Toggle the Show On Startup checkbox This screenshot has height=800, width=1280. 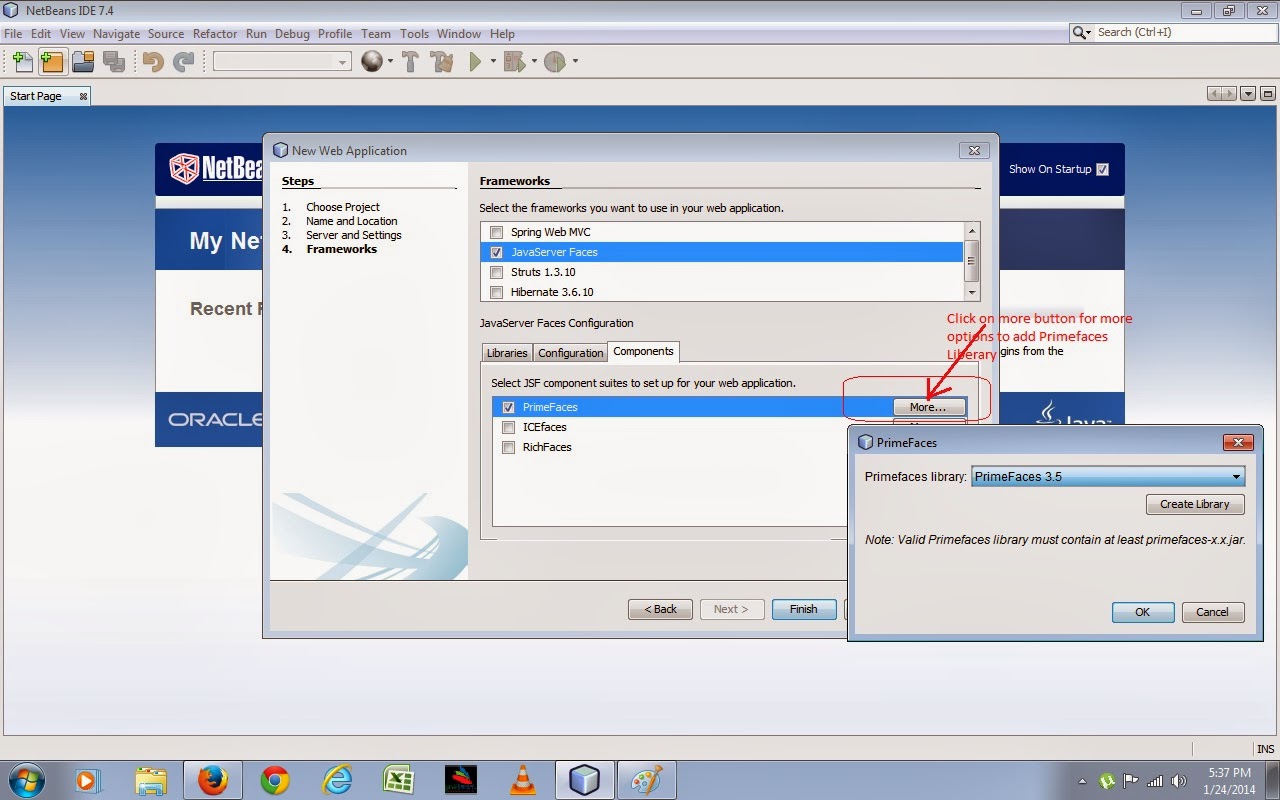(x=1102, y=169)
